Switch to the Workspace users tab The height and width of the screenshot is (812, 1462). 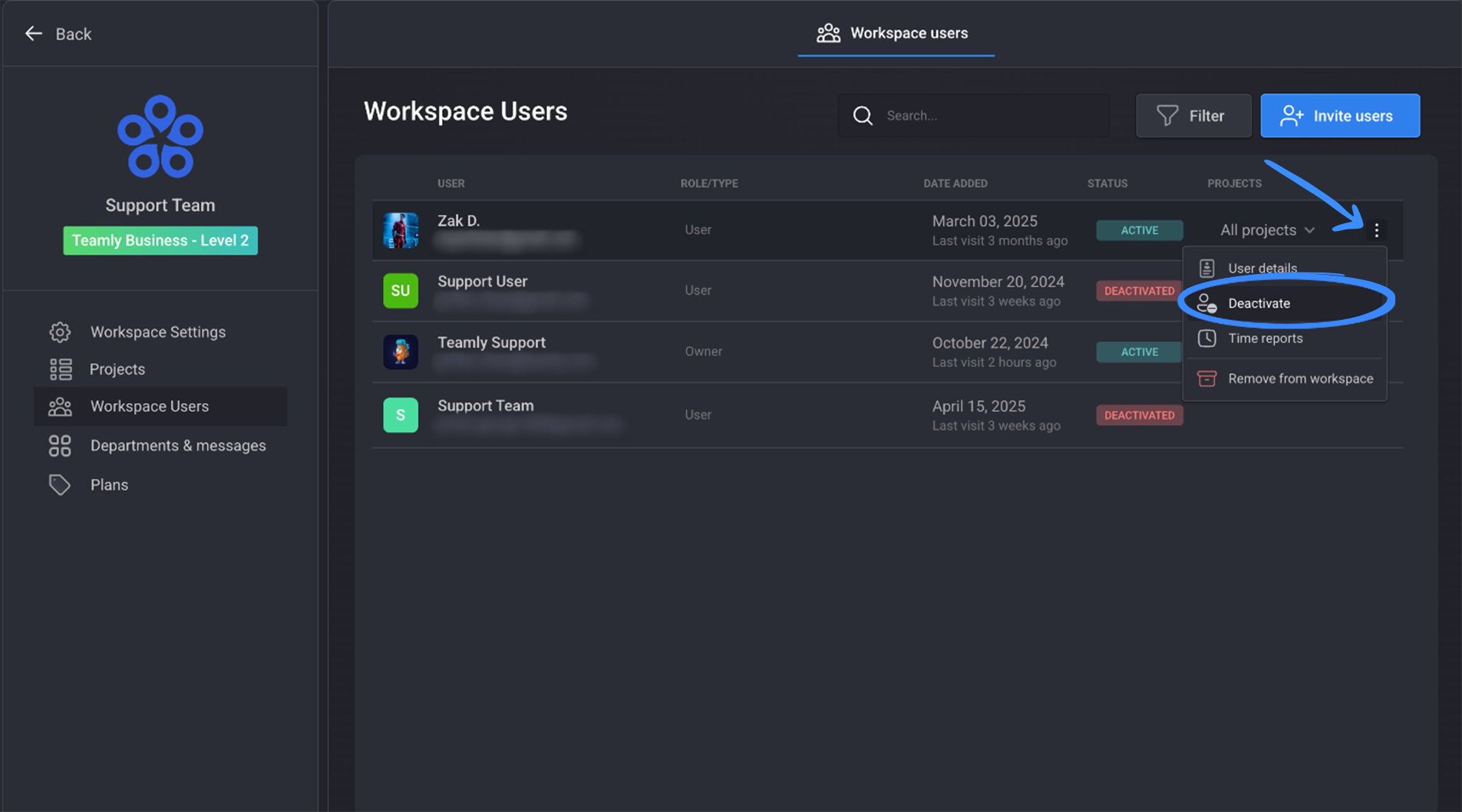(896, 33)
